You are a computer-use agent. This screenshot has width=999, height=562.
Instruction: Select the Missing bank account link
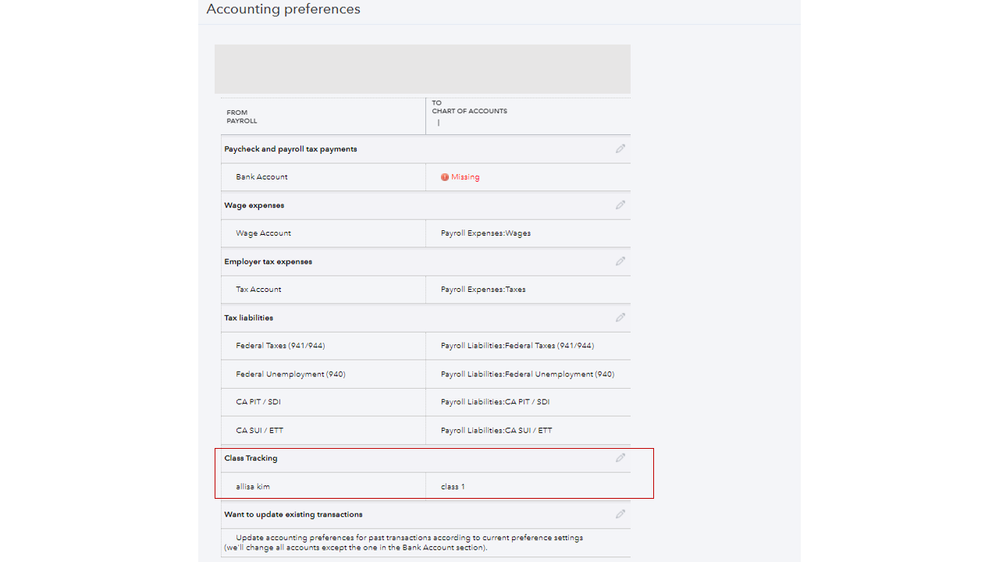(x=465, y=177)
